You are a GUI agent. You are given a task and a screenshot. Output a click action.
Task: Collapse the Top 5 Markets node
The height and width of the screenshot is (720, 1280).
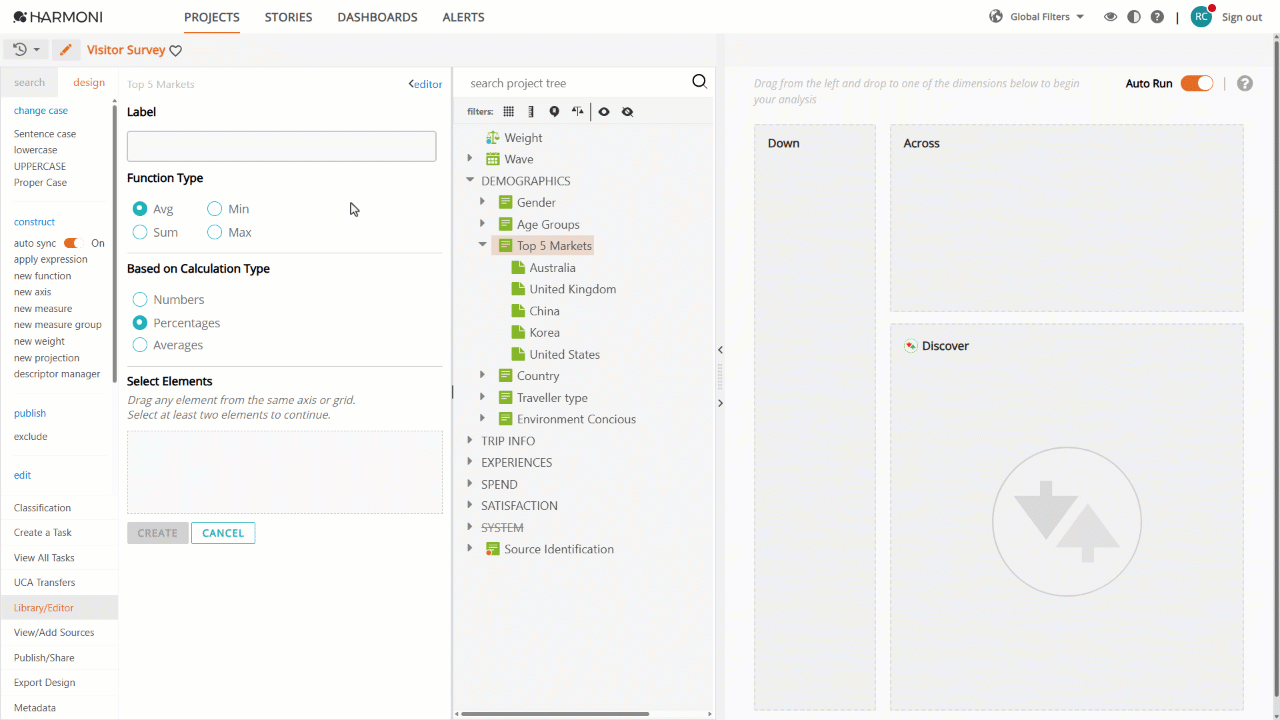coord(483,245)
